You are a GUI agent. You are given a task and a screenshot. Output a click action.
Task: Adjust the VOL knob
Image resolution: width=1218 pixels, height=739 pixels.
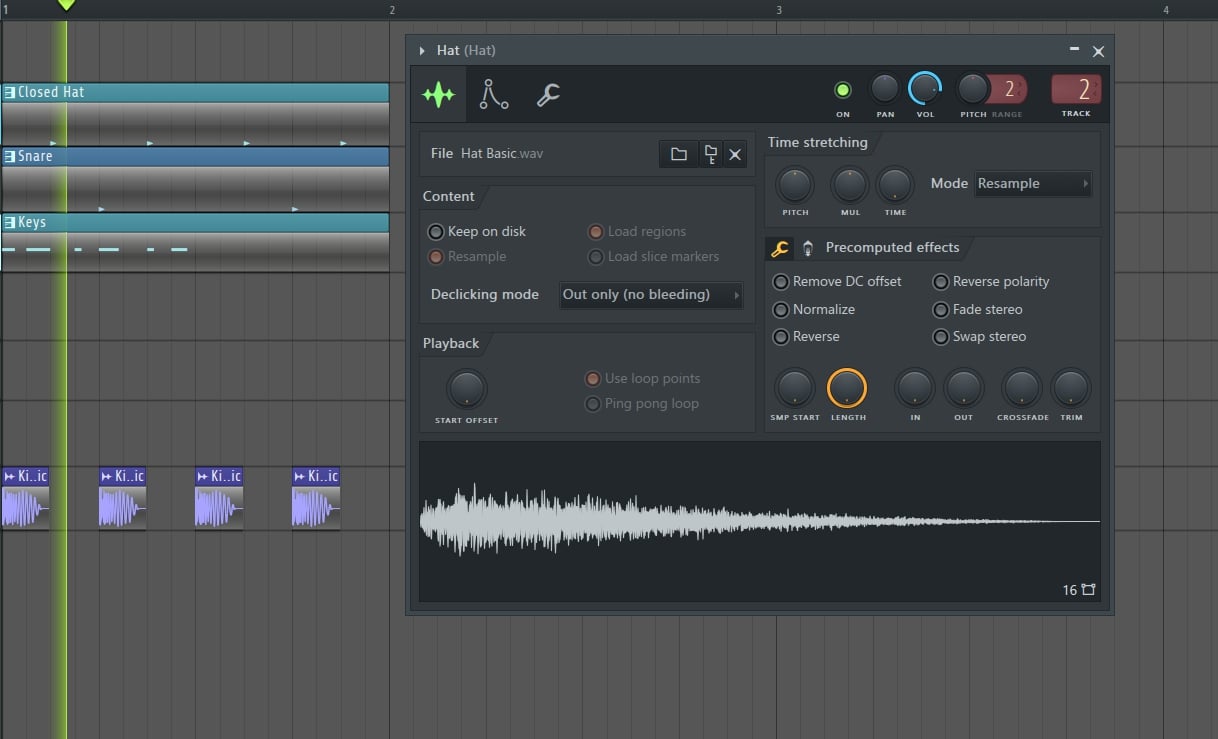coord(925,90)
